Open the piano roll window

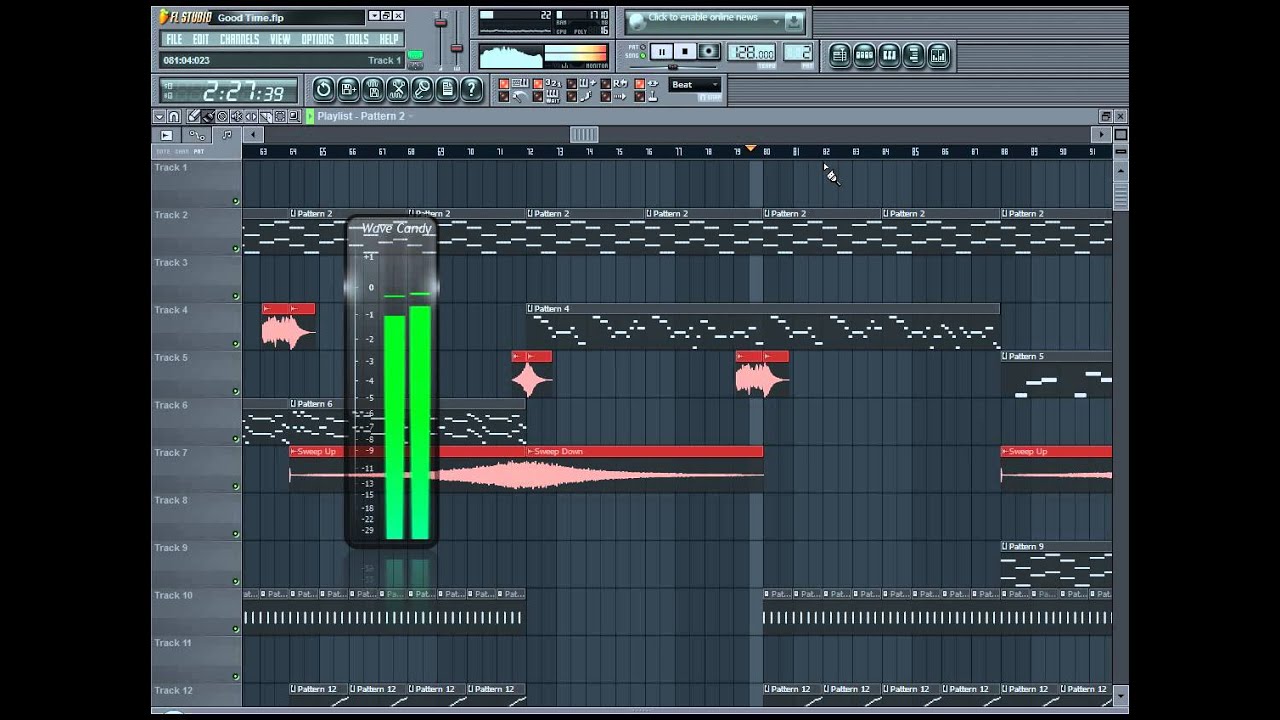click(889, 55)
